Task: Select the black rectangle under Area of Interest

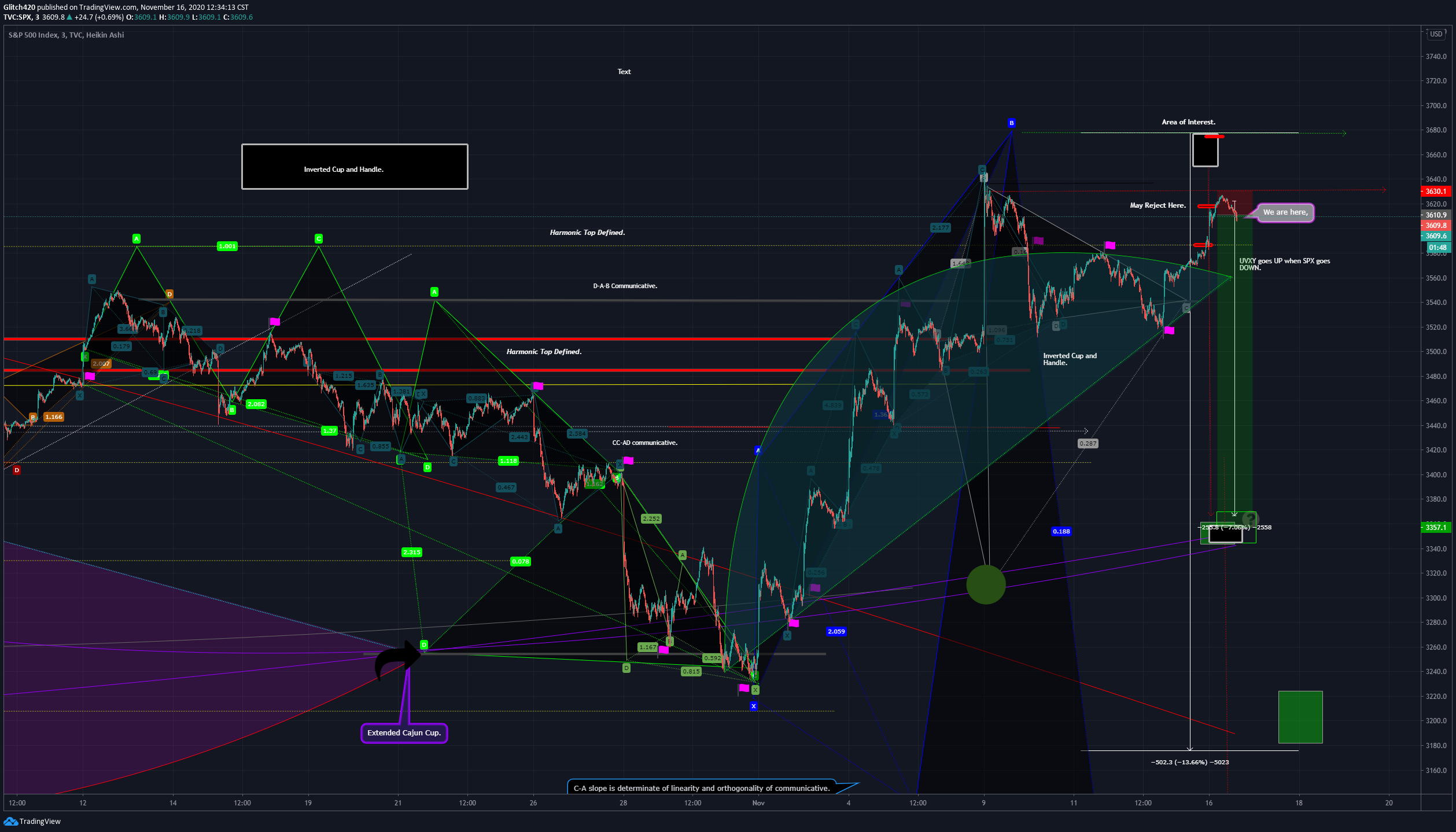Action: [1205, 150]
